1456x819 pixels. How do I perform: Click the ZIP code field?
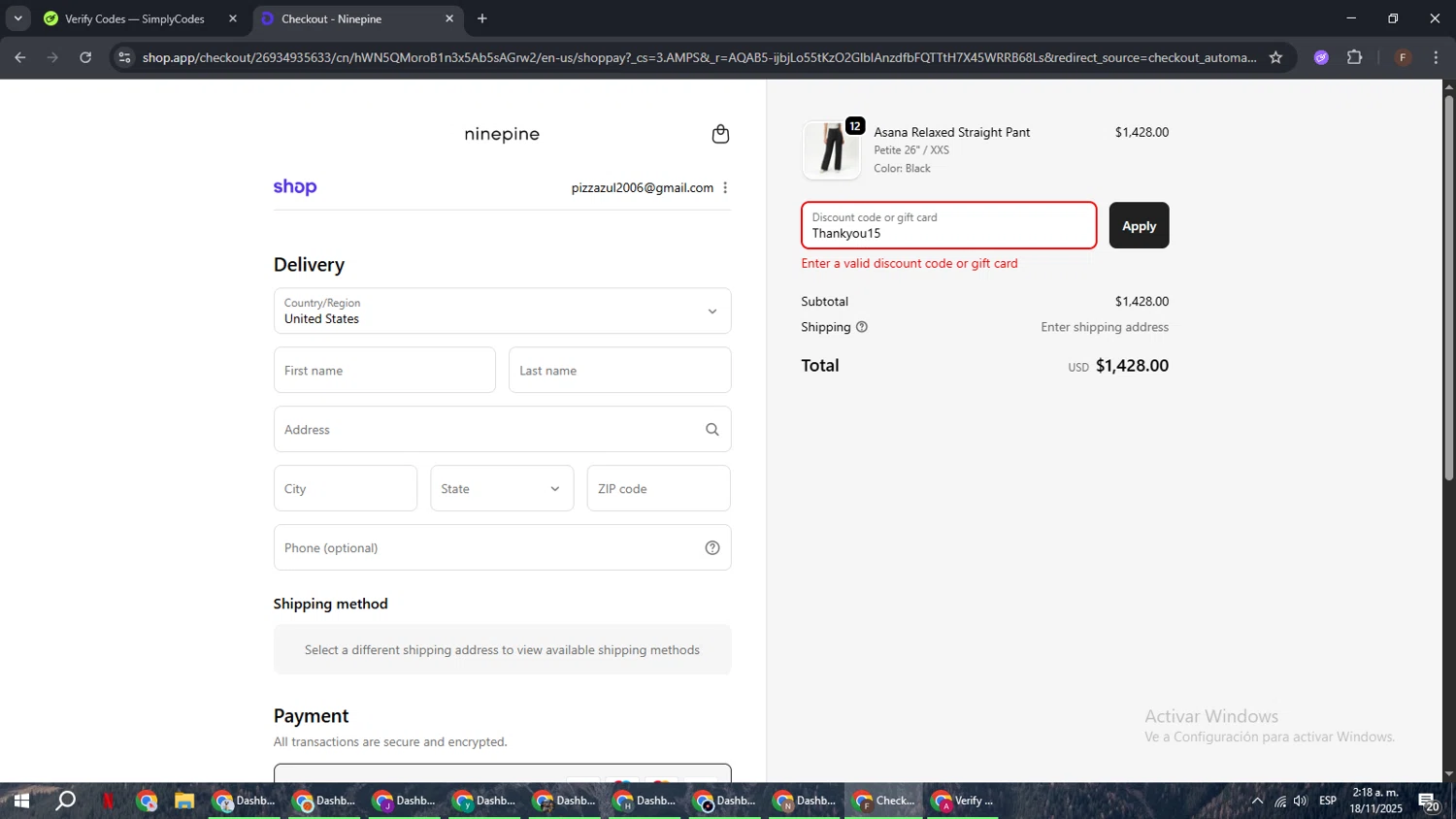[658, 488]
